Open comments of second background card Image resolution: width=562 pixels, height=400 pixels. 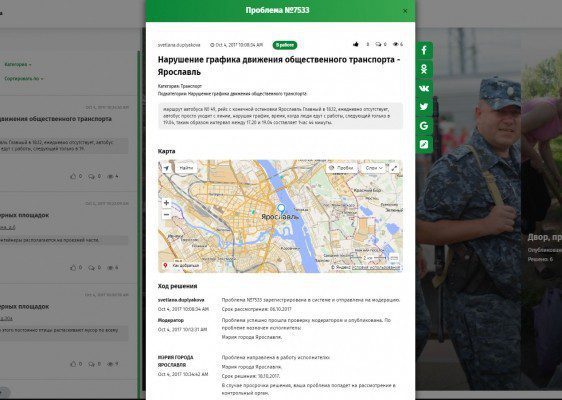click(92, 268)
